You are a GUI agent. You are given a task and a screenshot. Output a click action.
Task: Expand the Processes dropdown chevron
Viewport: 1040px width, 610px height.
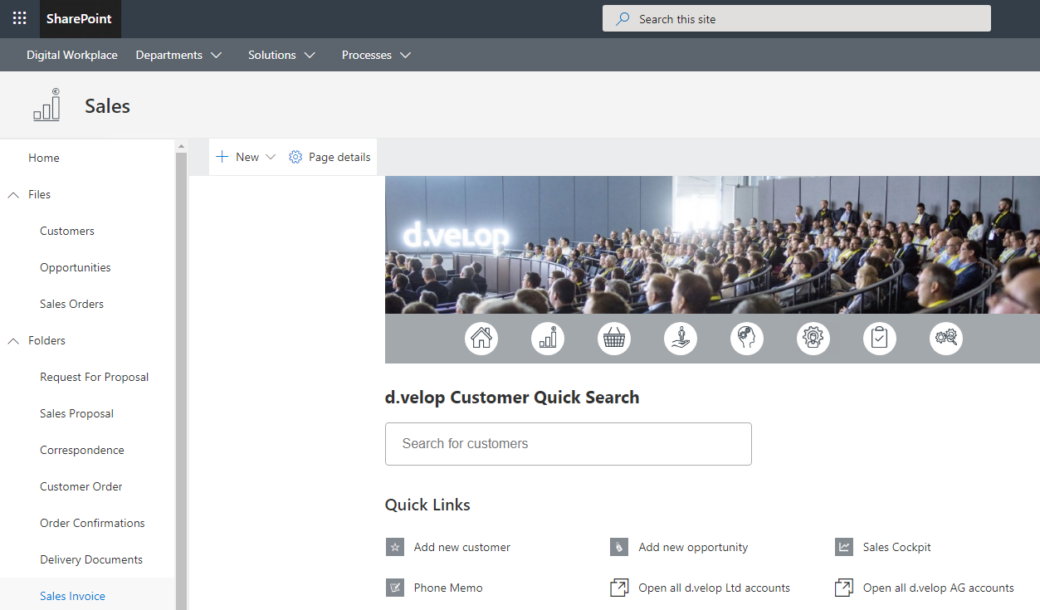click(405, 55)
